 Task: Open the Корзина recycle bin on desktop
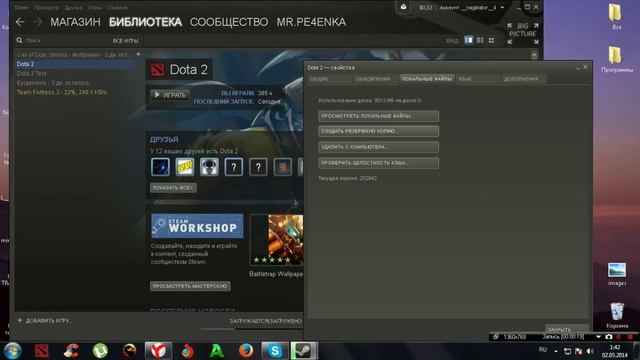[x=617, y=315]
